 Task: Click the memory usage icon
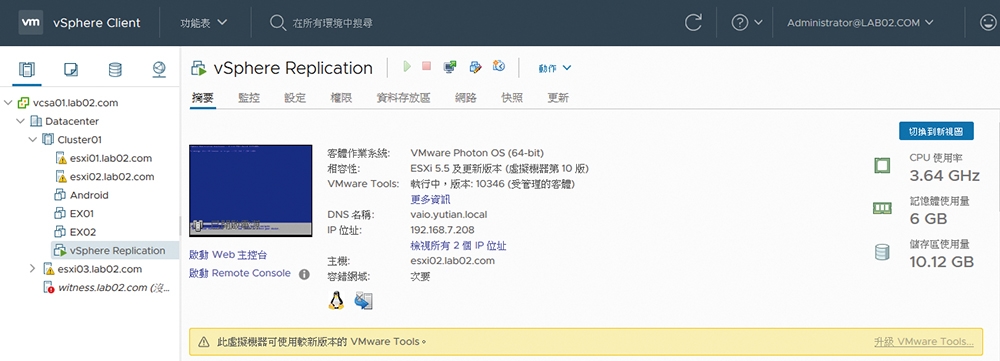coord(881,208)
